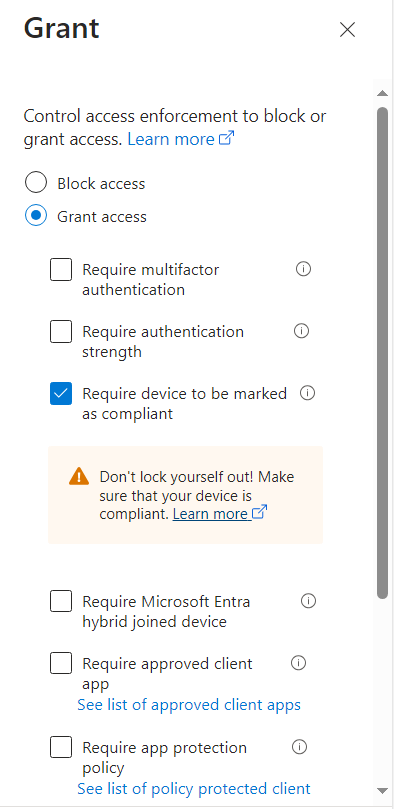Enable Require app protection policy checkbox
Viewport: 394px width, 809px height.
point(61,748)
